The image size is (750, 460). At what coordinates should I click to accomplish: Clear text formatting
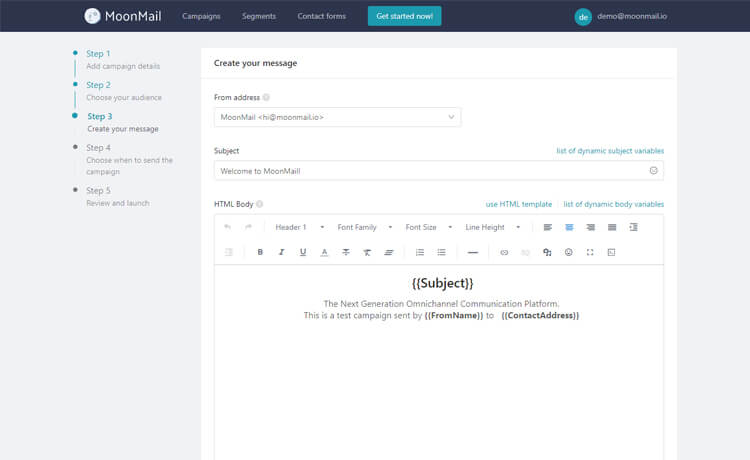point(367,252)
